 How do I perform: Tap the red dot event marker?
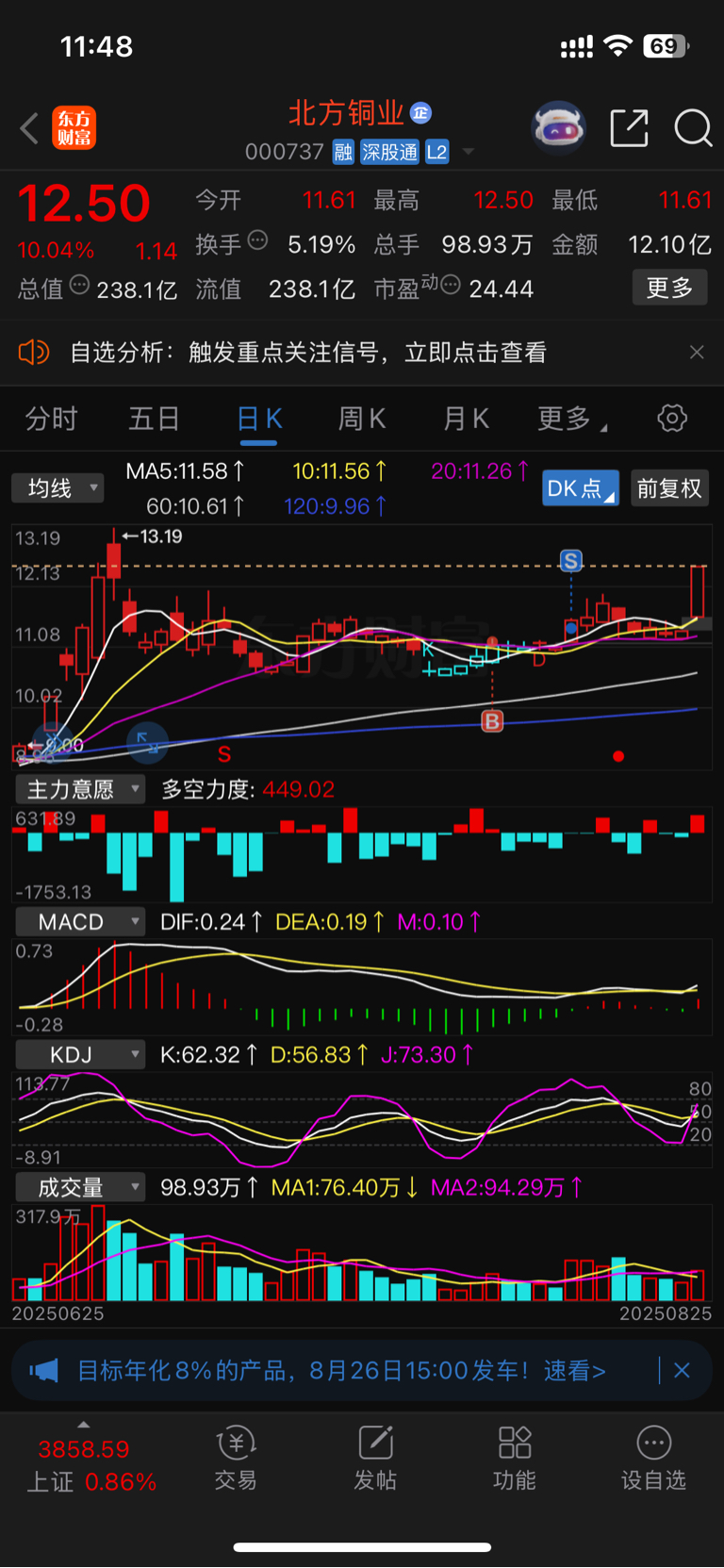(x=618, y=756)
